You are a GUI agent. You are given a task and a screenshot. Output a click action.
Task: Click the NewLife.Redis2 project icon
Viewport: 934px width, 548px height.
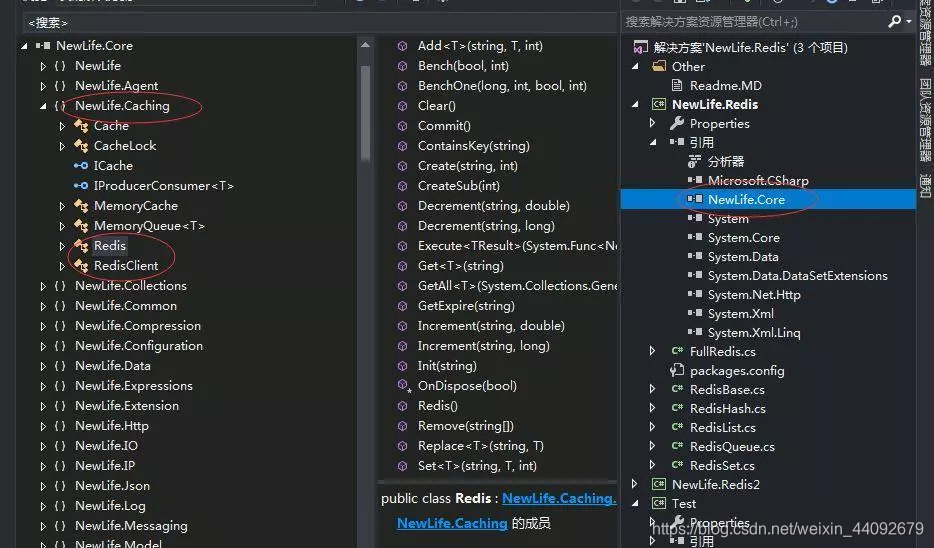point(659,484)
